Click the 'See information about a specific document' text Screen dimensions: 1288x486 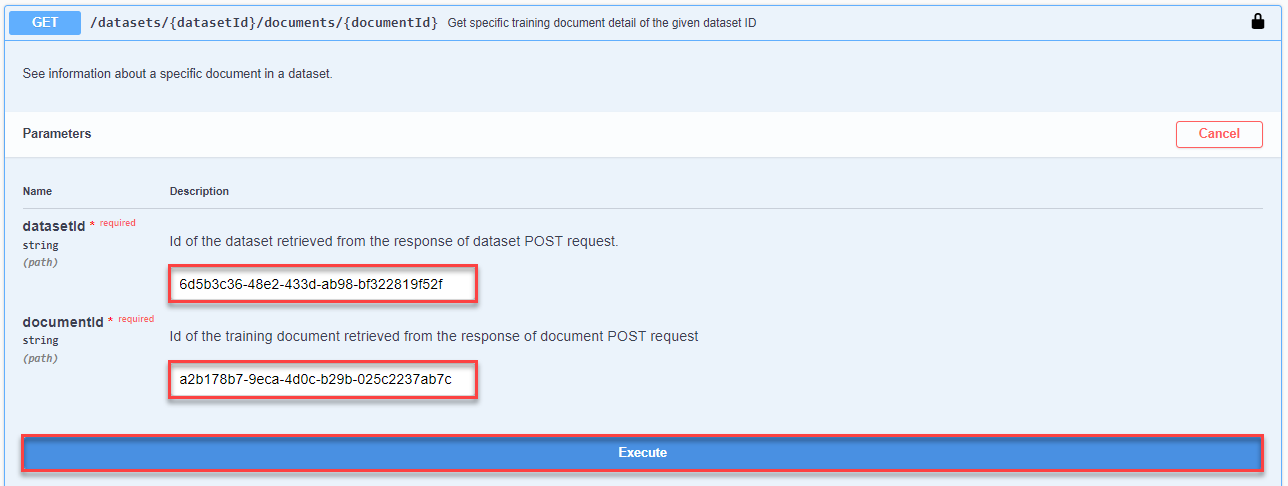point(178,74)
